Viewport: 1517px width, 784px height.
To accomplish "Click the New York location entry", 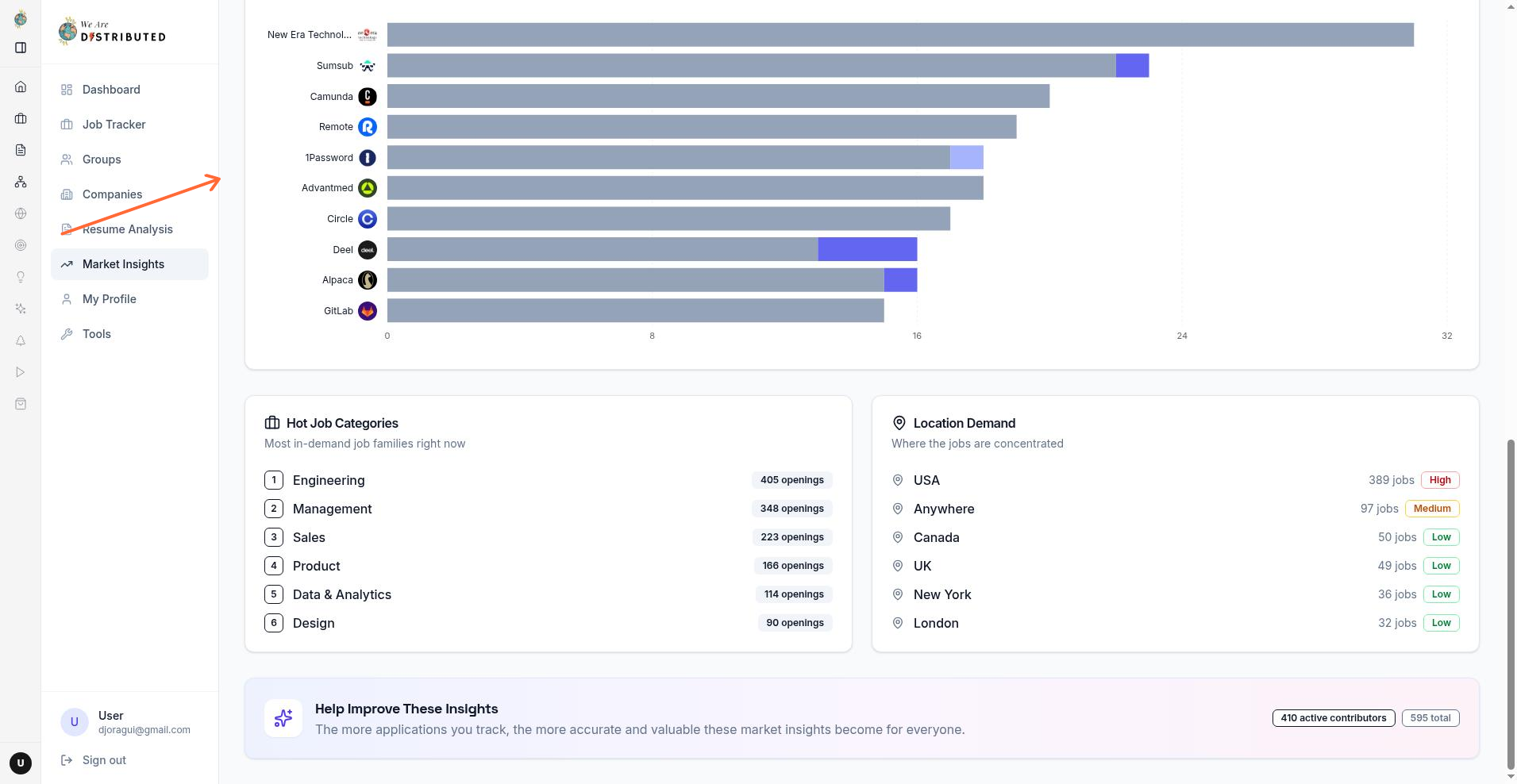I will 1176,594.
